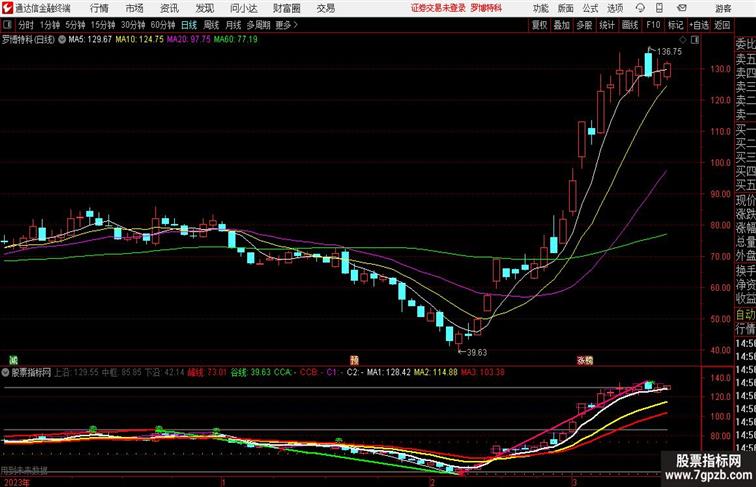Screen dimensions: 756x487
Task: Switch to 15分钟 period
Action: click(x=103, y=25)
